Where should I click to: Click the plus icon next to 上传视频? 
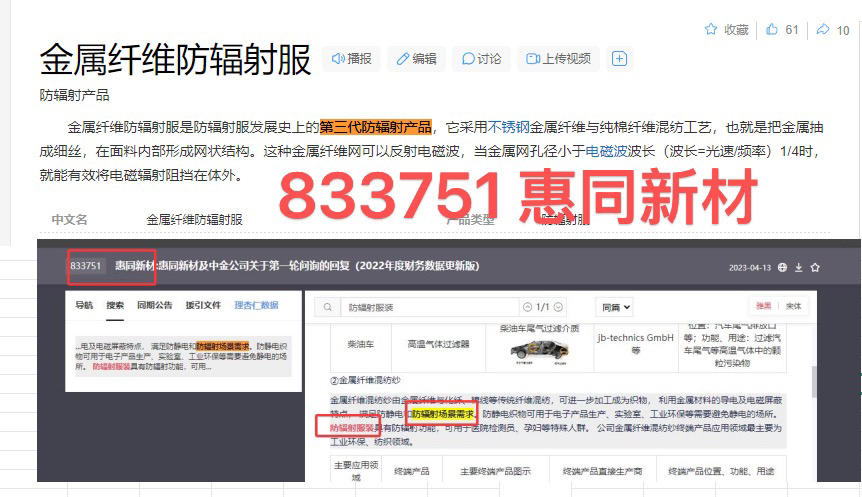pos(620,59)
